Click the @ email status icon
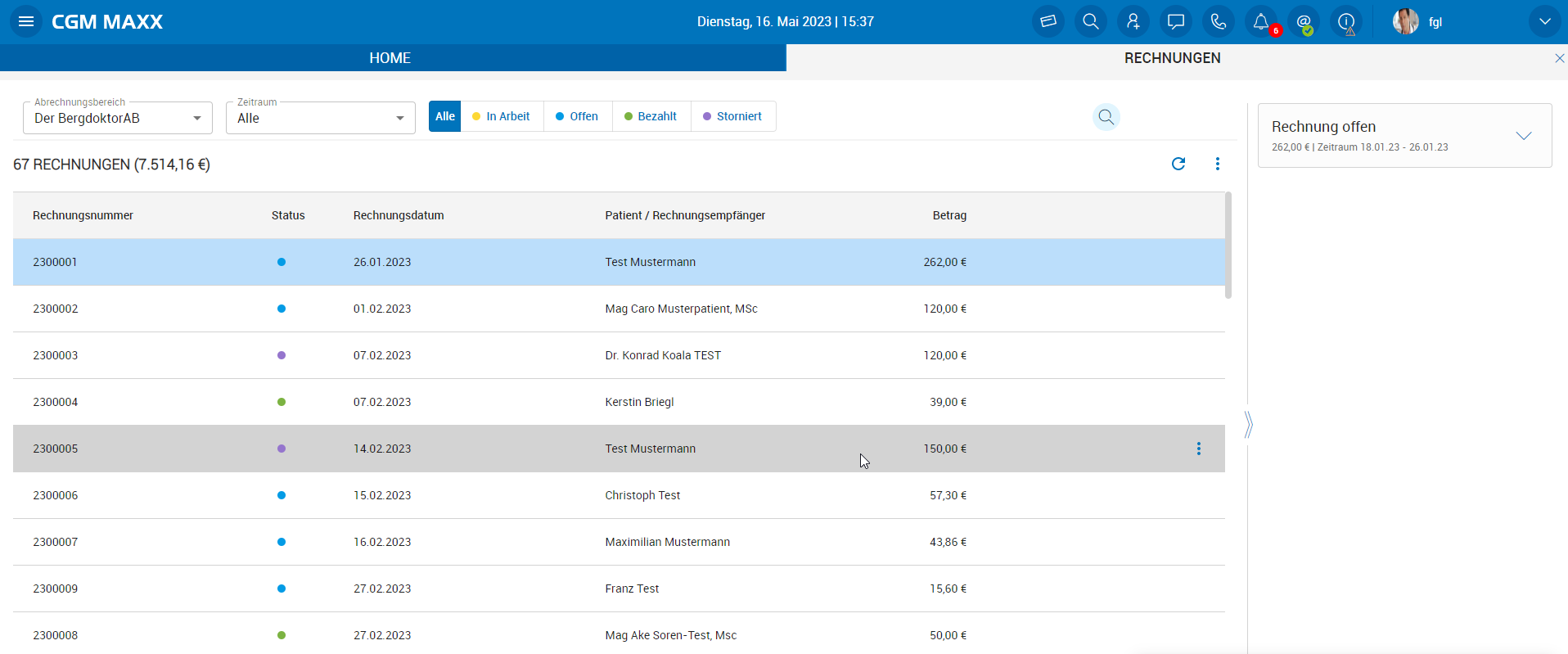This screenshot has height=654, width=1568. point(1304,21)
